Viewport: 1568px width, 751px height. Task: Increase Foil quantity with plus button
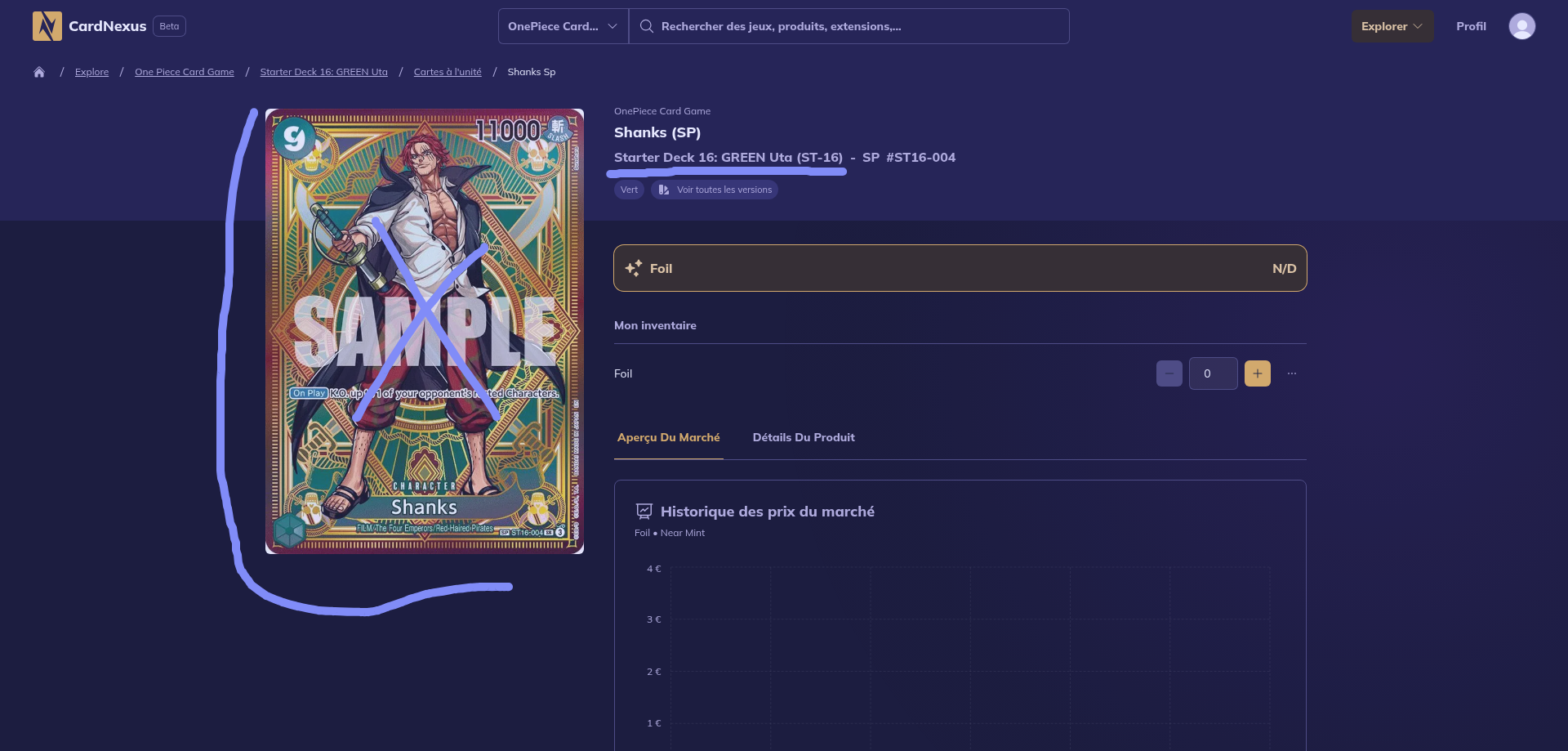(1257, 373)
